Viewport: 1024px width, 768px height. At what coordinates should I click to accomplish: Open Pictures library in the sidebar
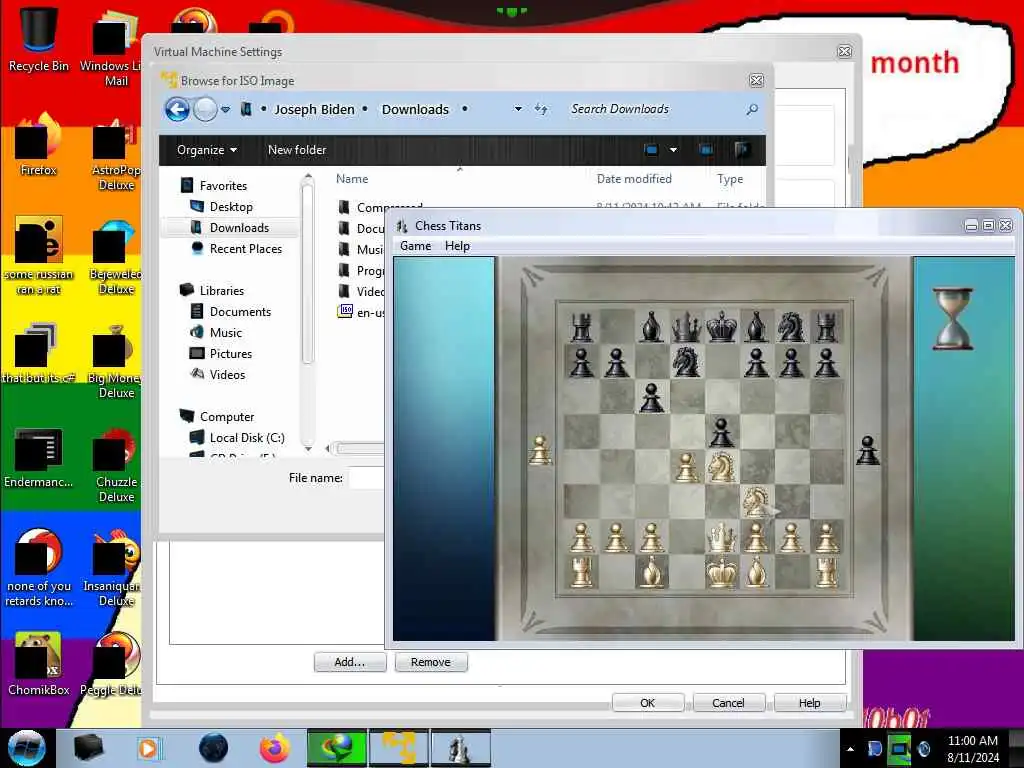231,353
